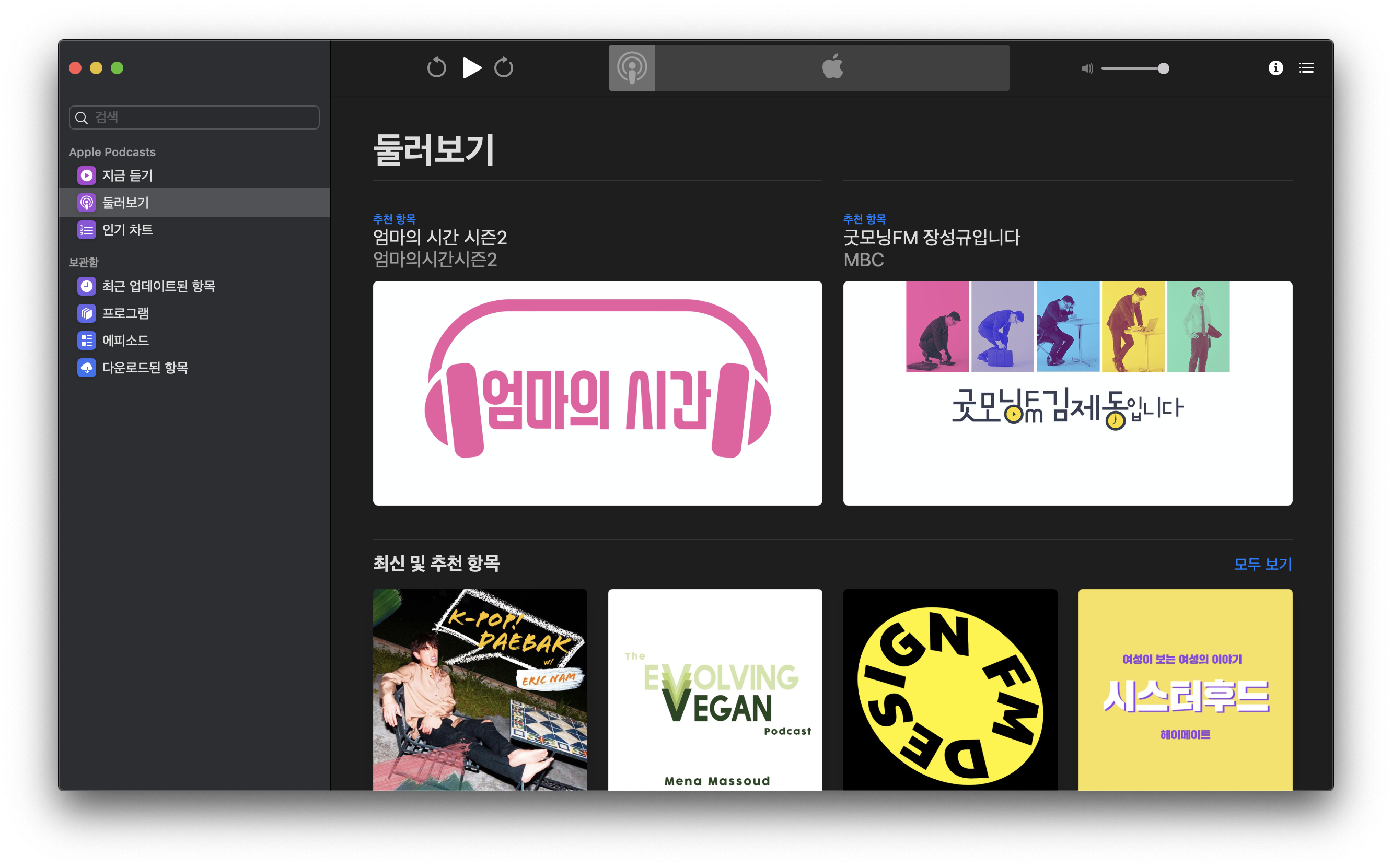The image size is (1392, 868).
Task: Show the Up Next list icon
Action: click(x=1306, y=68)
